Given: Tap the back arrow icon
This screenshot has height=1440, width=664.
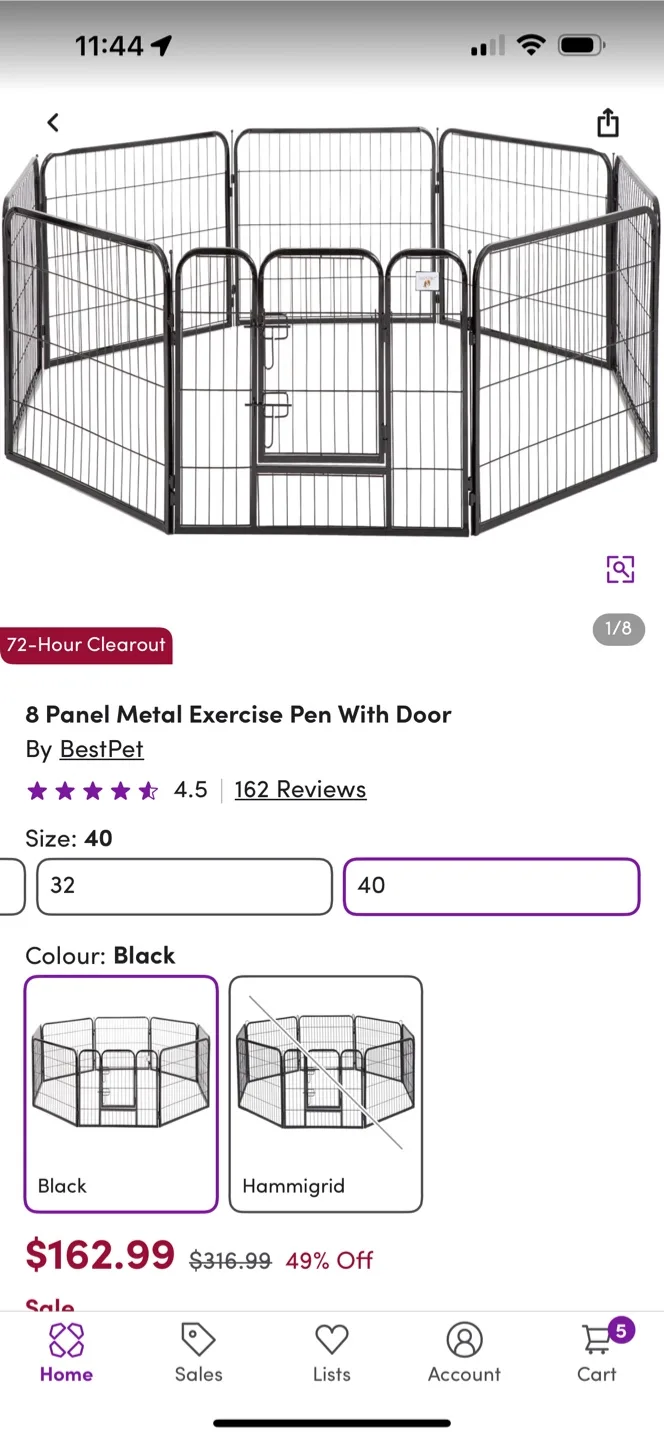Looking at the screenshot, I should pos(53,122).
